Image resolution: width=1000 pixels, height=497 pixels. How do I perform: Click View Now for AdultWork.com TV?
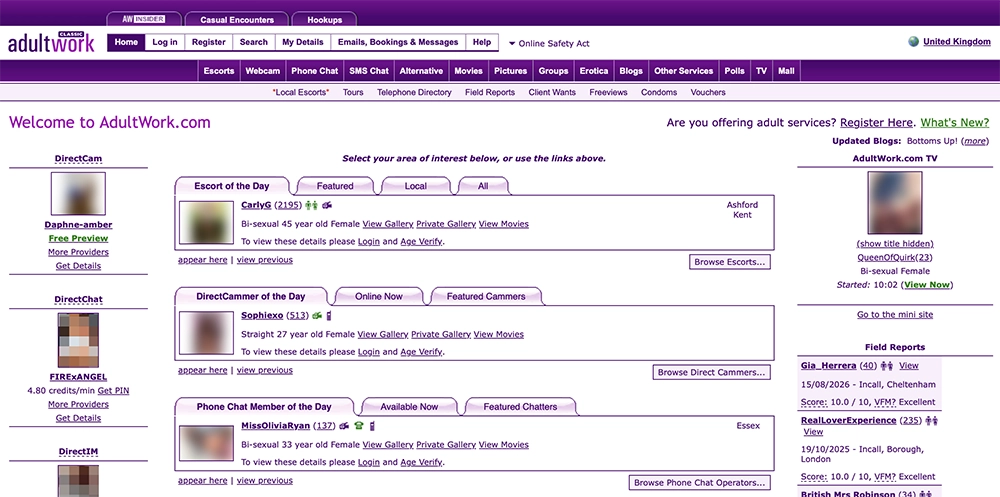(x=927, y=285)
